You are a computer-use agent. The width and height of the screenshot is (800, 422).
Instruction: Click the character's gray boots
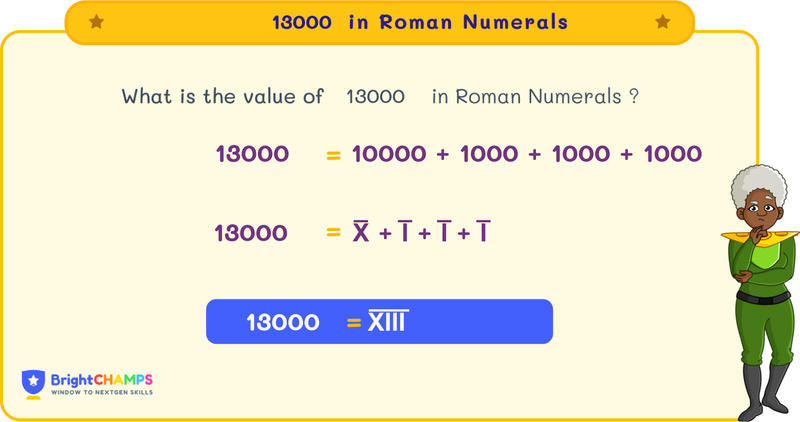(765, 390)
